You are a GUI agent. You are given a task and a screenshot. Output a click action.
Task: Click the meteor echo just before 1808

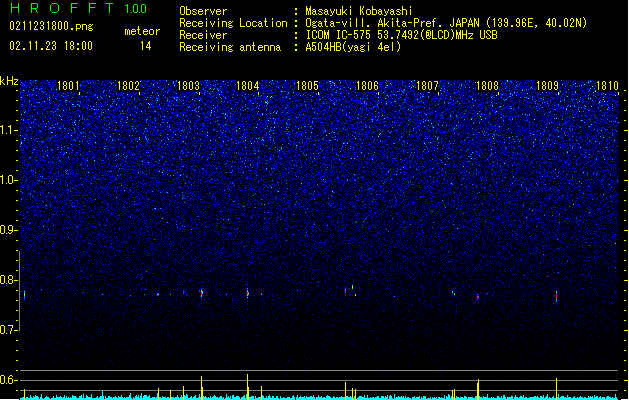pos(478,297)
